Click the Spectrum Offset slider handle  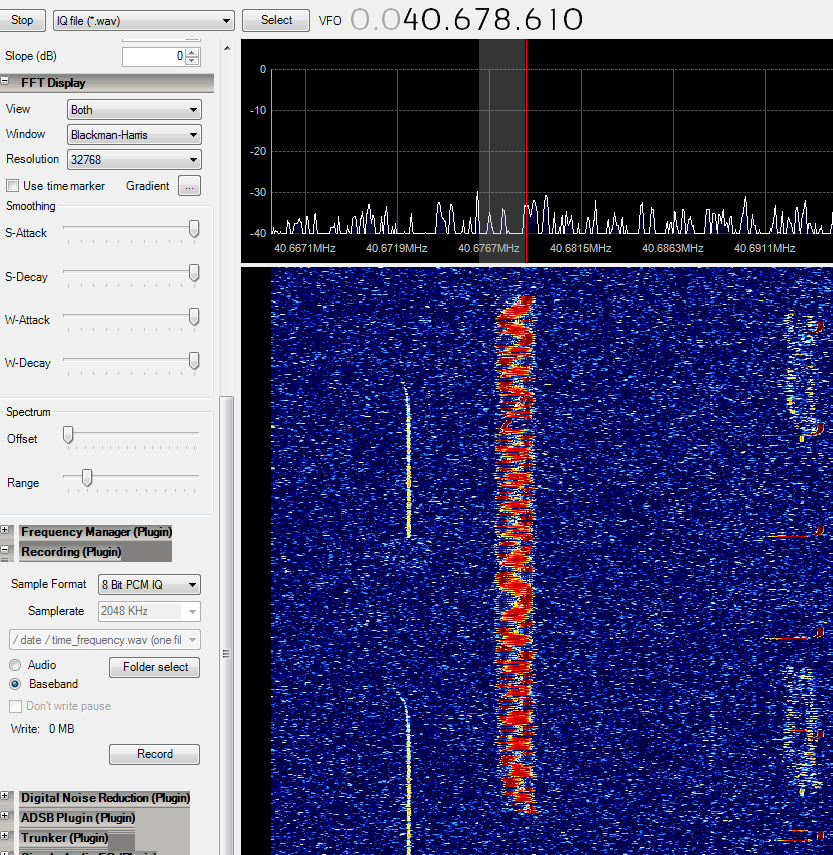pyautogui.click(x=68, y=435)
